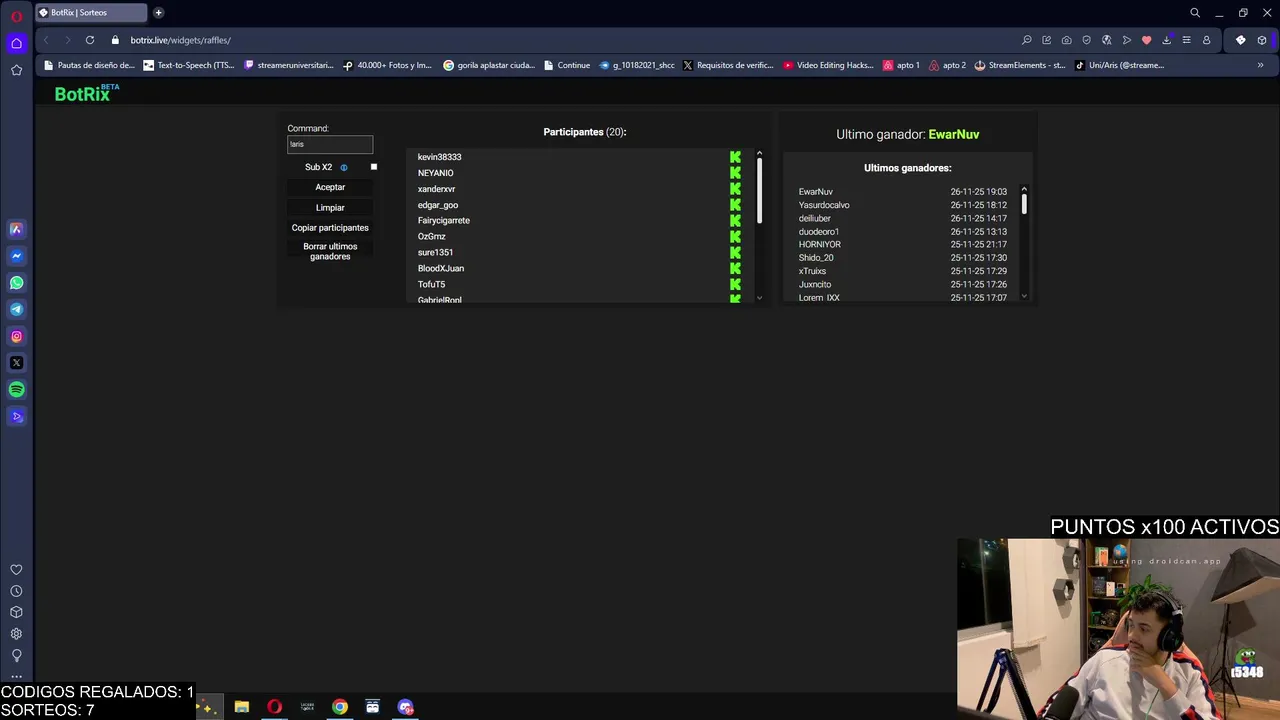Open 40.000+ Fotos bookmark
1280x720 pixels.
coord(387,65)
